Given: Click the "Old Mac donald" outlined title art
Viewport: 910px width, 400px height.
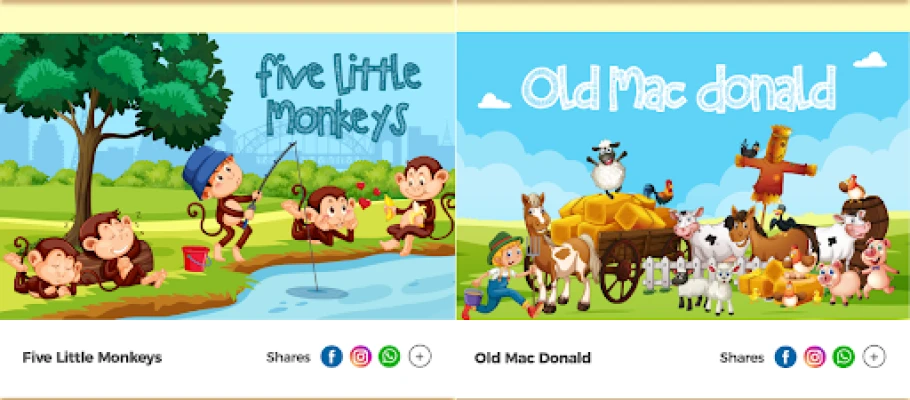Looking at the screenshot, I should tap(679, 88).
